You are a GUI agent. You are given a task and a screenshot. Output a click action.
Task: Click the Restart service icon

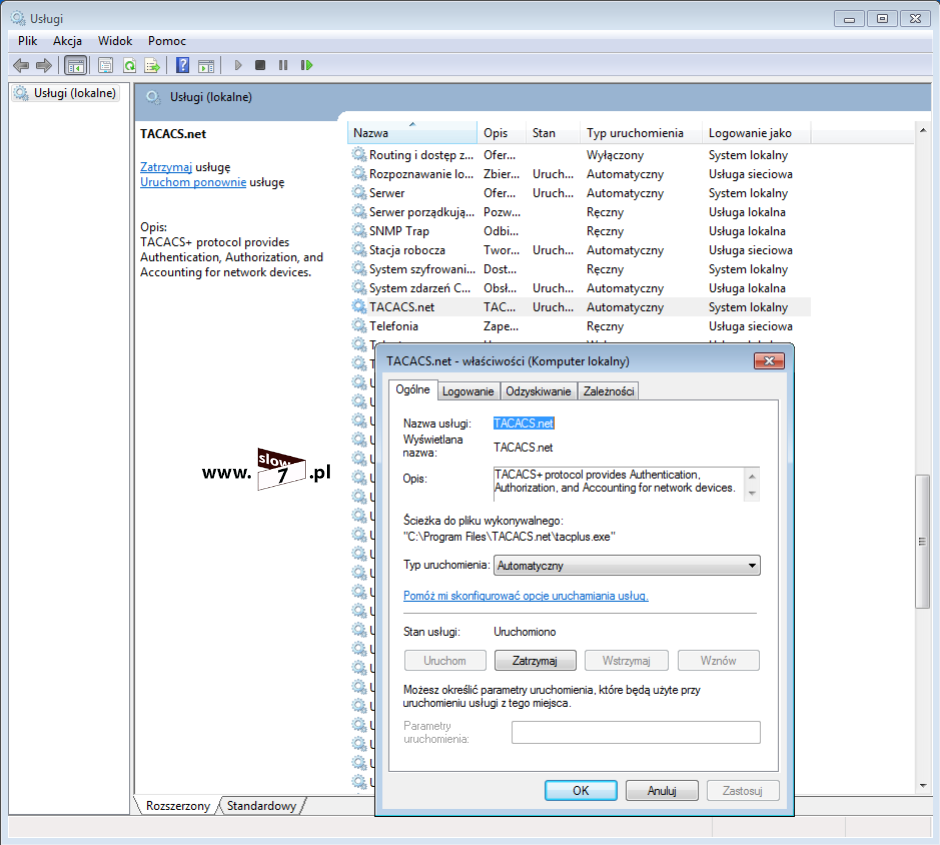pyautogui.click(x=307, y=65)
